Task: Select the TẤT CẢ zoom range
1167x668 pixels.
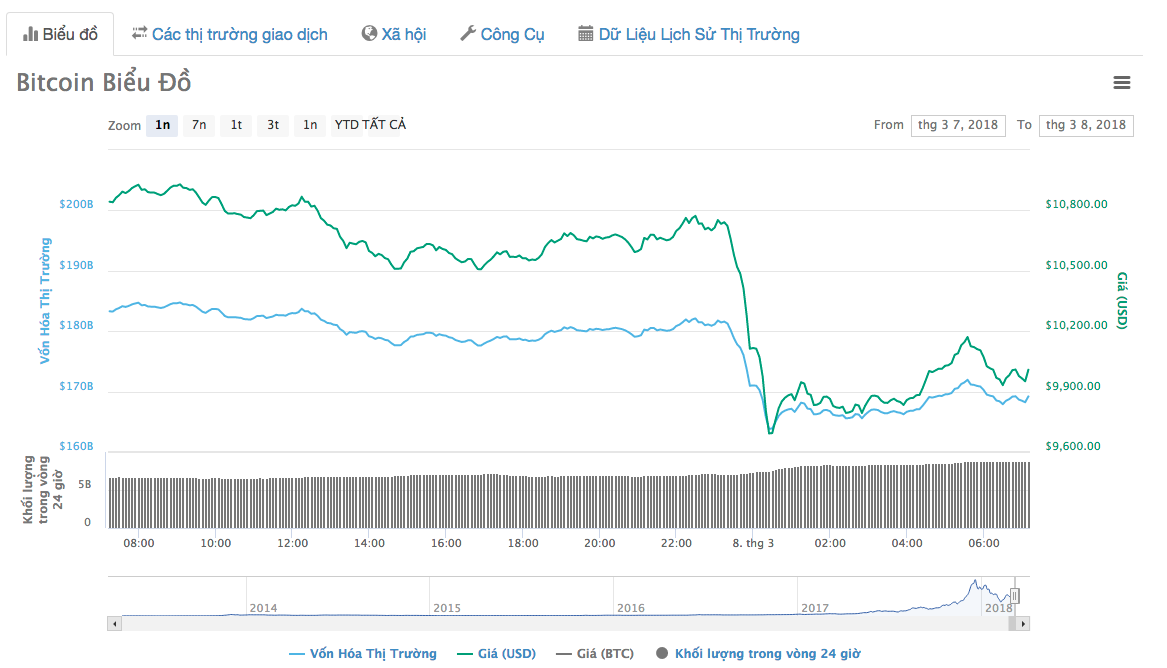Action: point(384,125)
